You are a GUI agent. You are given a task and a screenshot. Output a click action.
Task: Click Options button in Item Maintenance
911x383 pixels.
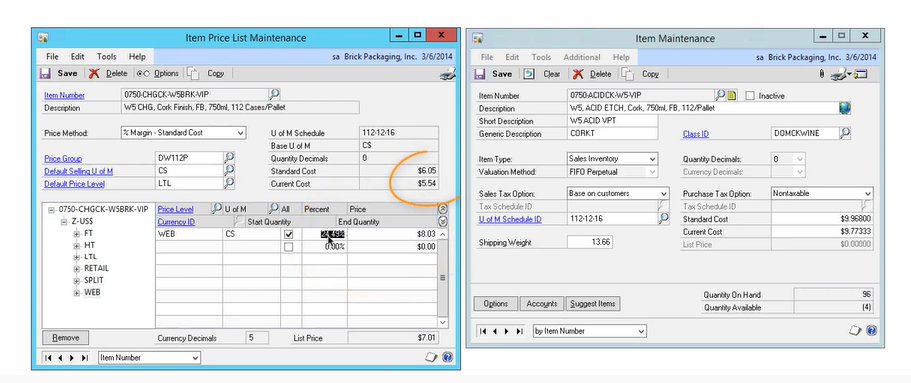coord(496,303)
